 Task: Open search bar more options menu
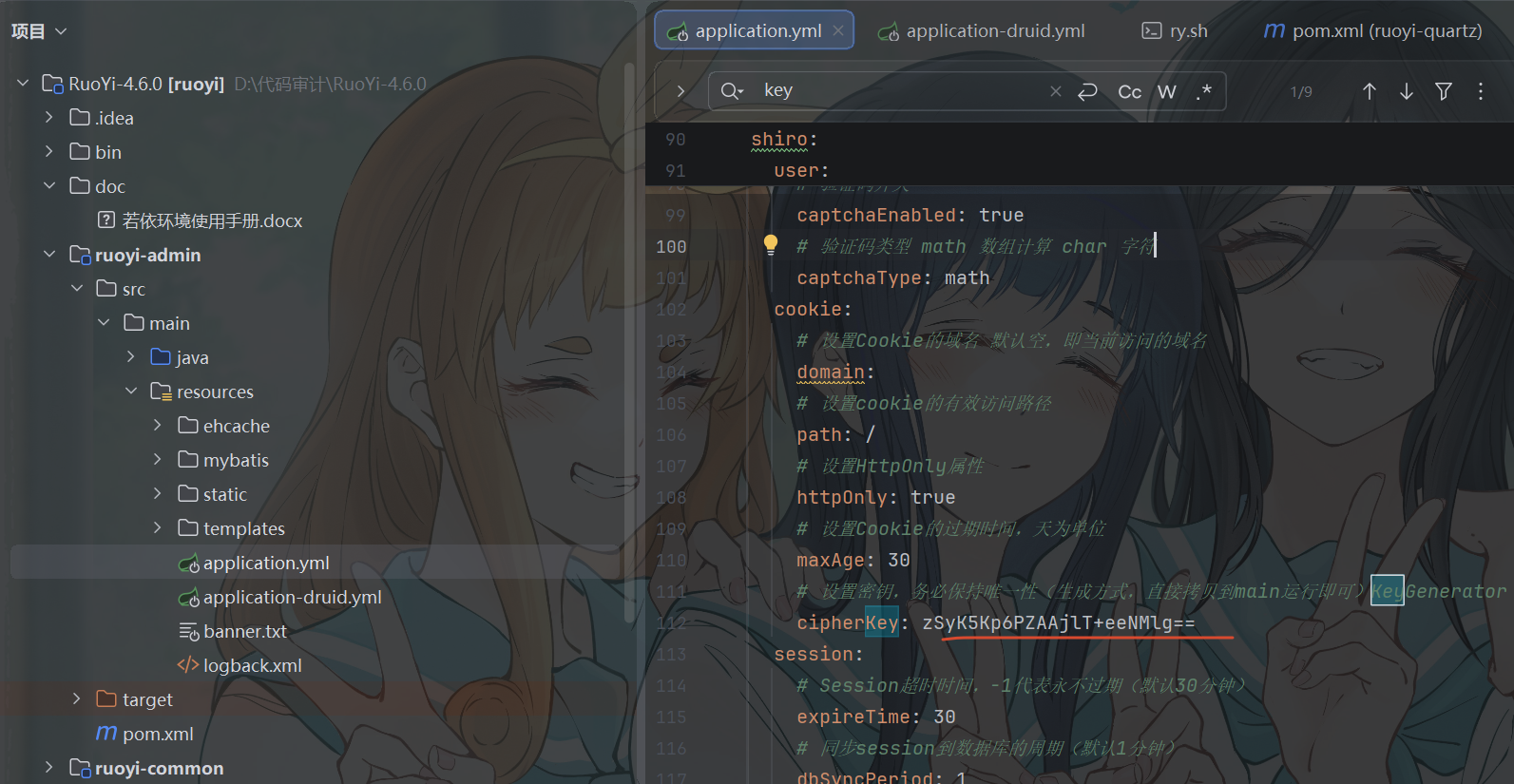(1481, 91)
